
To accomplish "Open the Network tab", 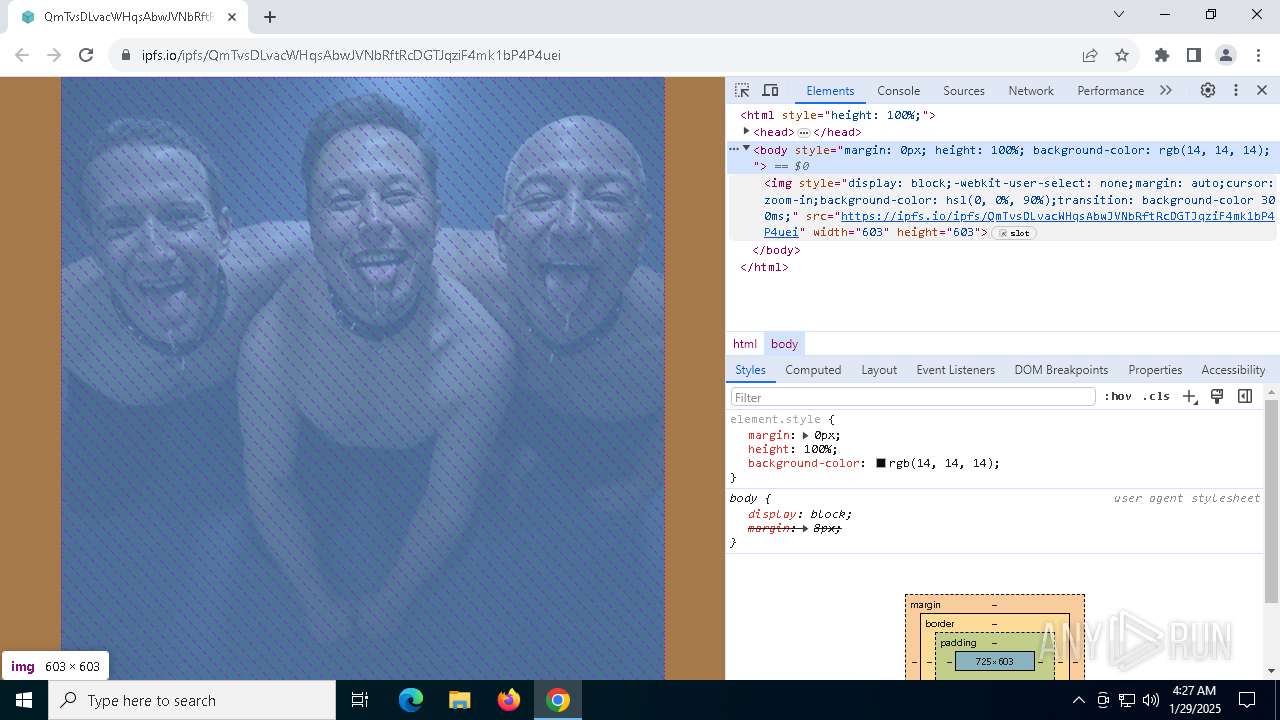I will (x=1031, y=90).
